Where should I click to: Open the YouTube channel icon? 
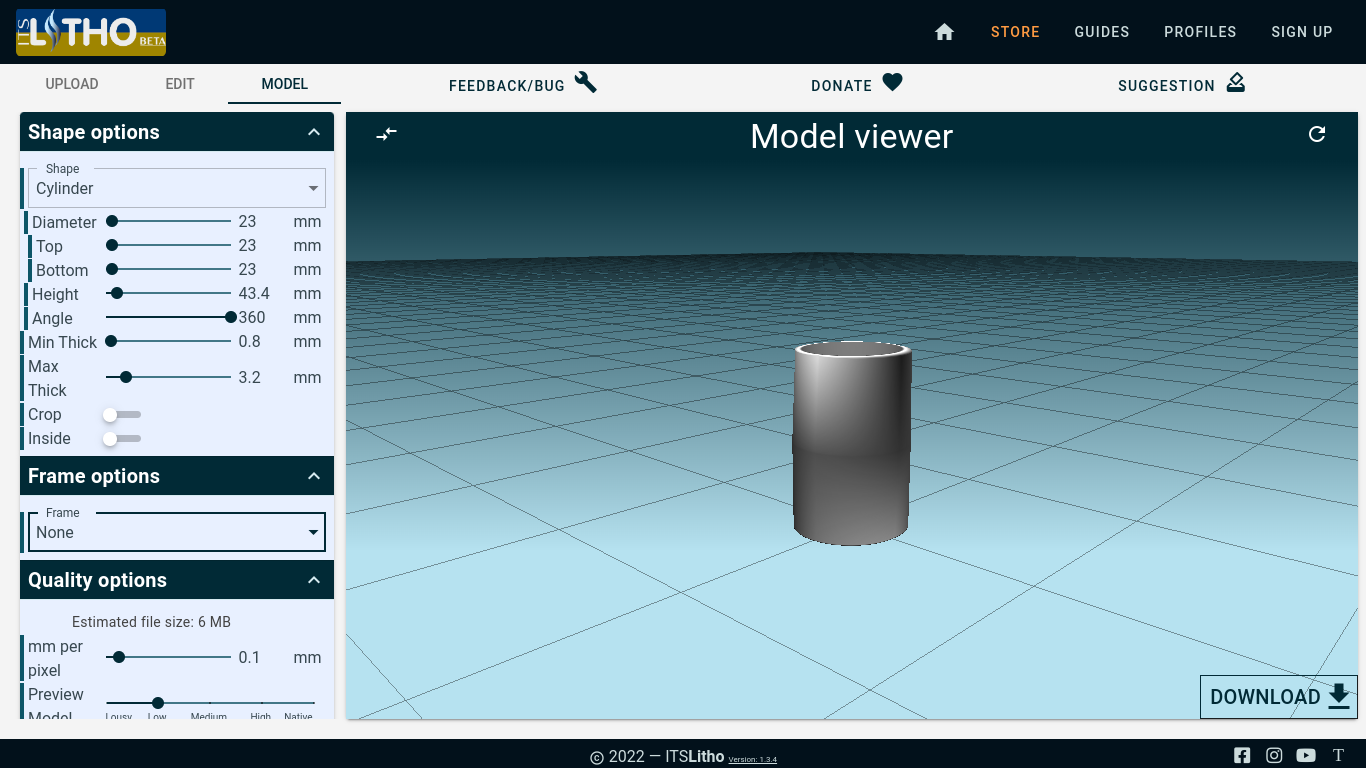(x=1306, y=756)
